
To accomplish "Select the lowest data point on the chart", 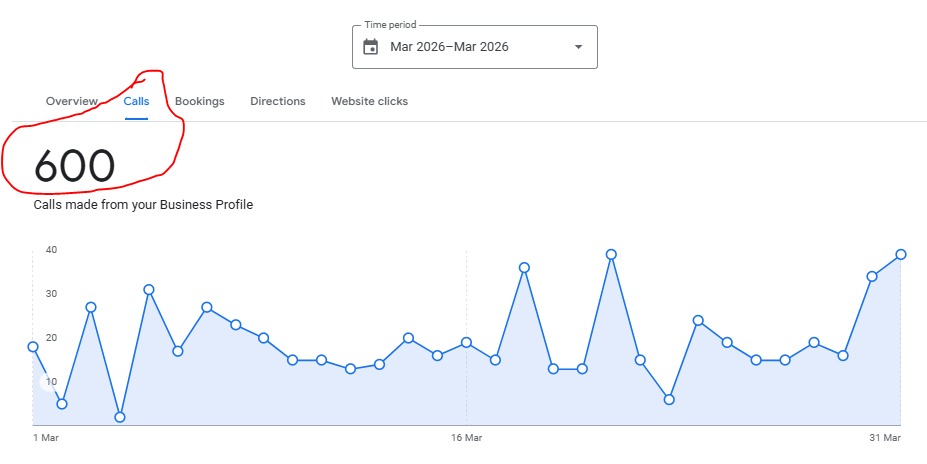I will [120, 417].
